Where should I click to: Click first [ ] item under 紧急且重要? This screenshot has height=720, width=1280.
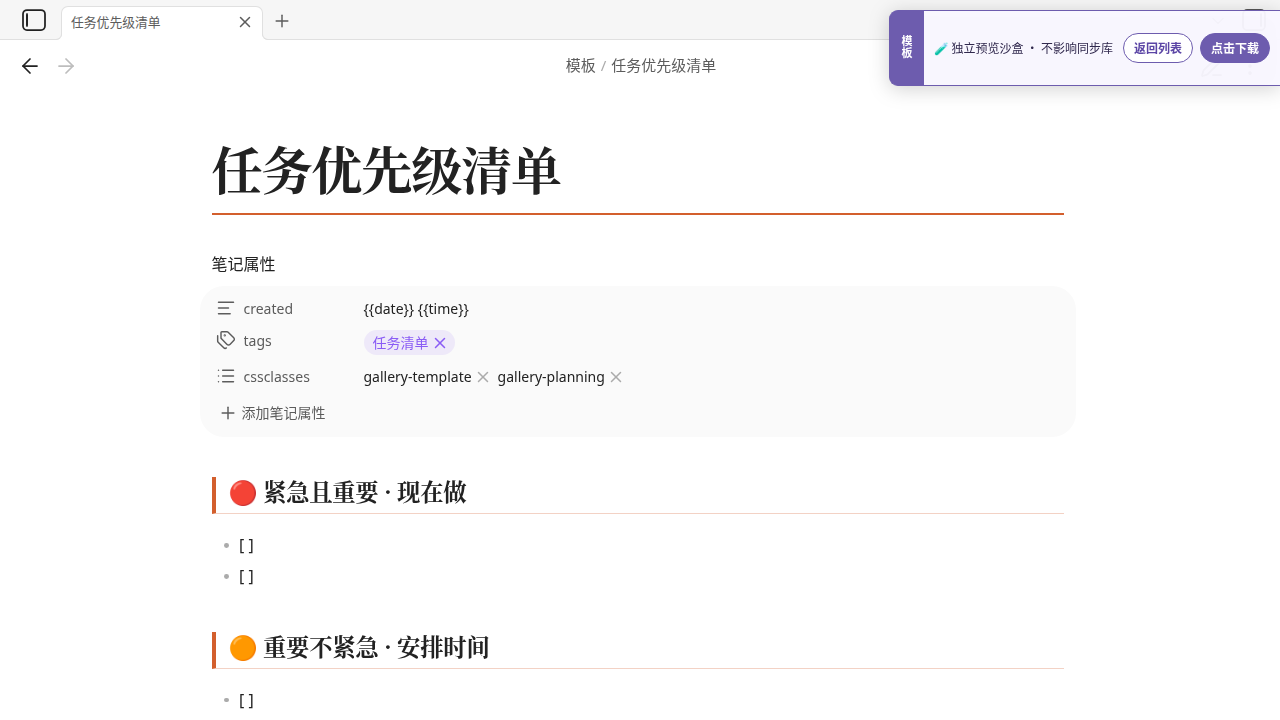point(246,545)
